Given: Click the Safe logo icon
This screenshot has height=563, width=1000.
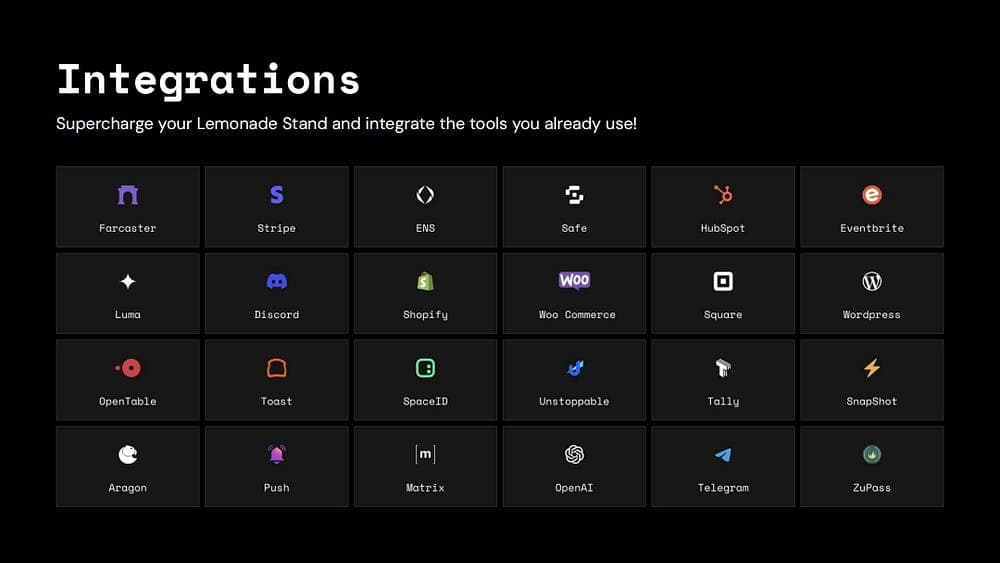Looking at the screenshot, I should tap(574, 194).
